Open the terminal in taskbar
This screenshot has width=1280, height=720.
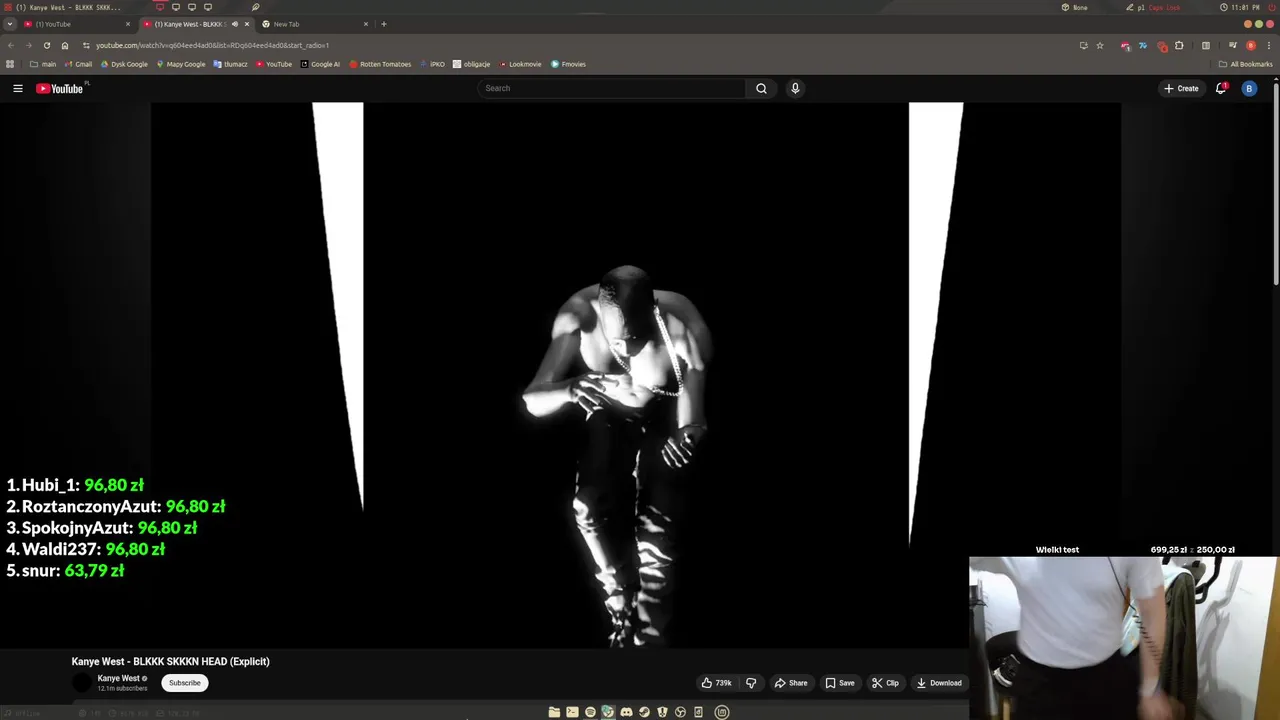[x=572, y=712]
